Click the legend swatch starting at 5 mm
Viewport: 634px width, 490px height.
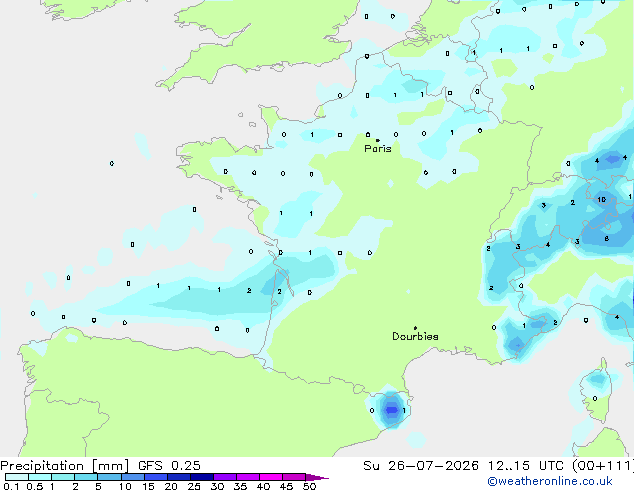click(x=109, y=477)
